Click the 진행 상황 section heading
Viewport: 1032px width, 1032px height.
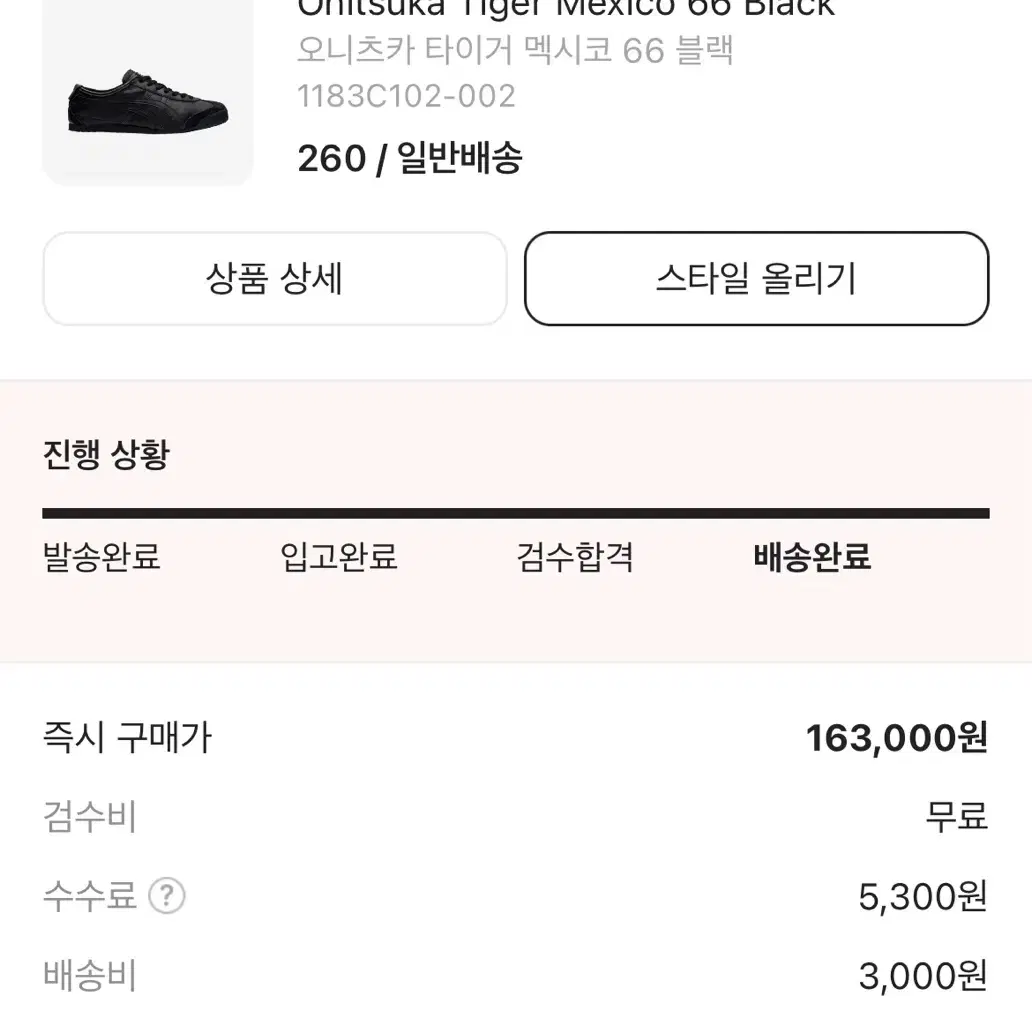[x=107, y=454]
